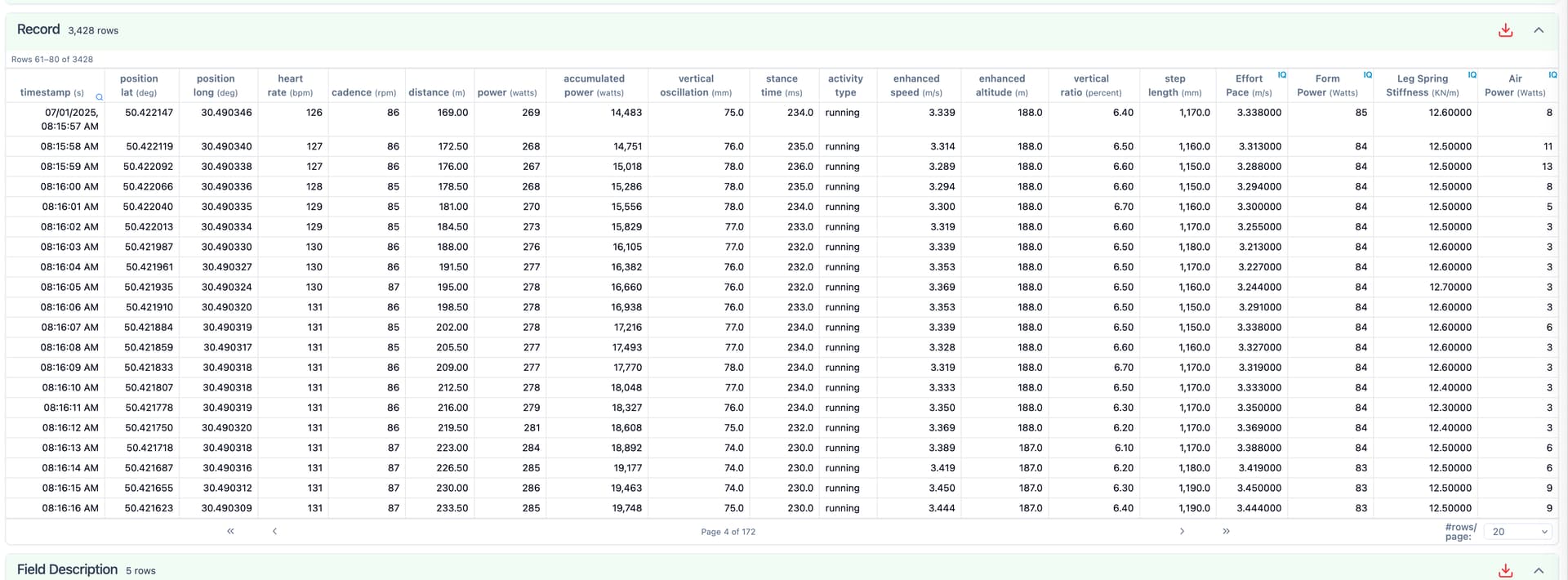Image resolution: width=1568 pixels, height=580 pixels.
Task: Jump to the first page of records
Action: pos(230,531)
